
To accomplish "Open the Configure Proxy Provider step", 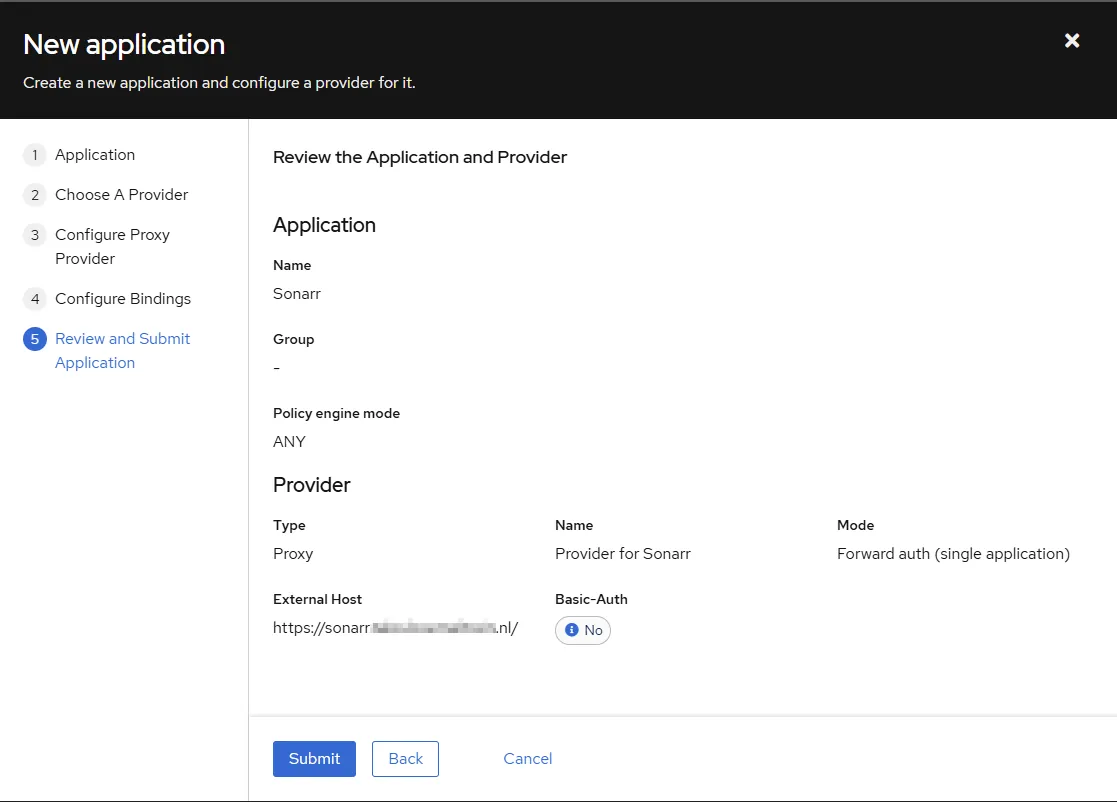I will coord(112,246).
